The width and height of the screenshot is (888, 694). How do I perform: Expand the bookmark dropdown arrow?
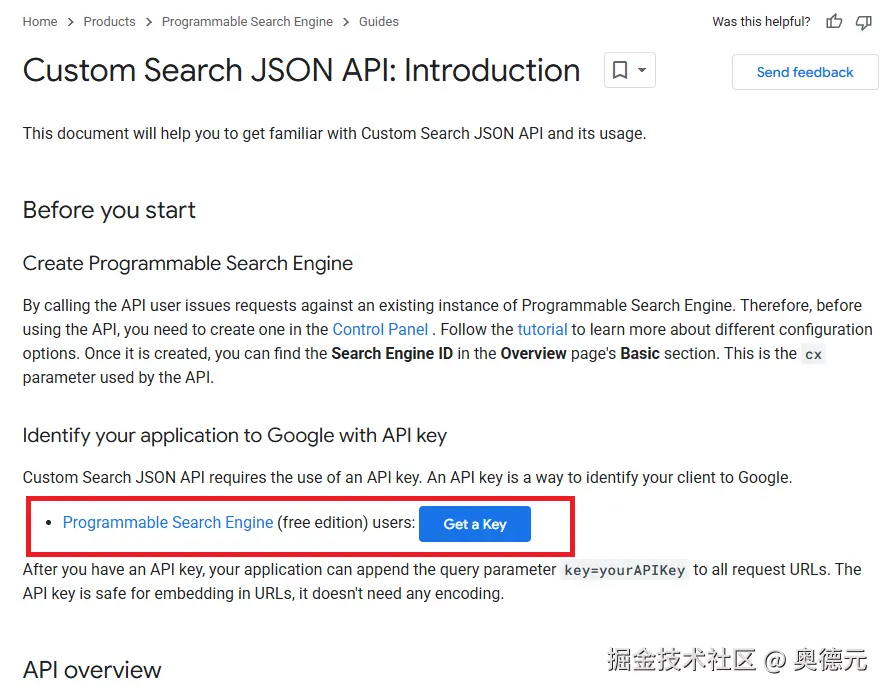point(642,71)
